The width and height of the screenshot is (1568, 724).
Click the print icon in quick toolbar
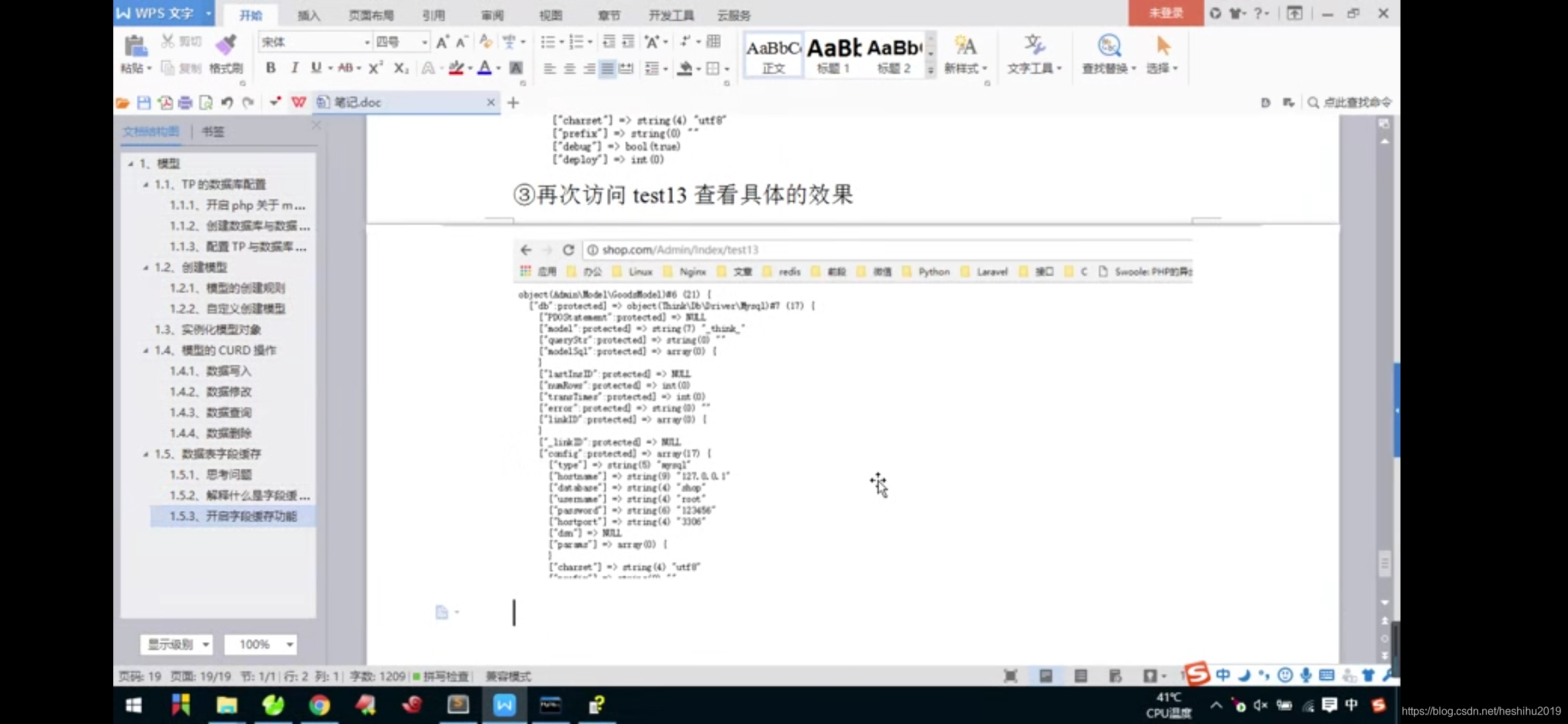185,103
